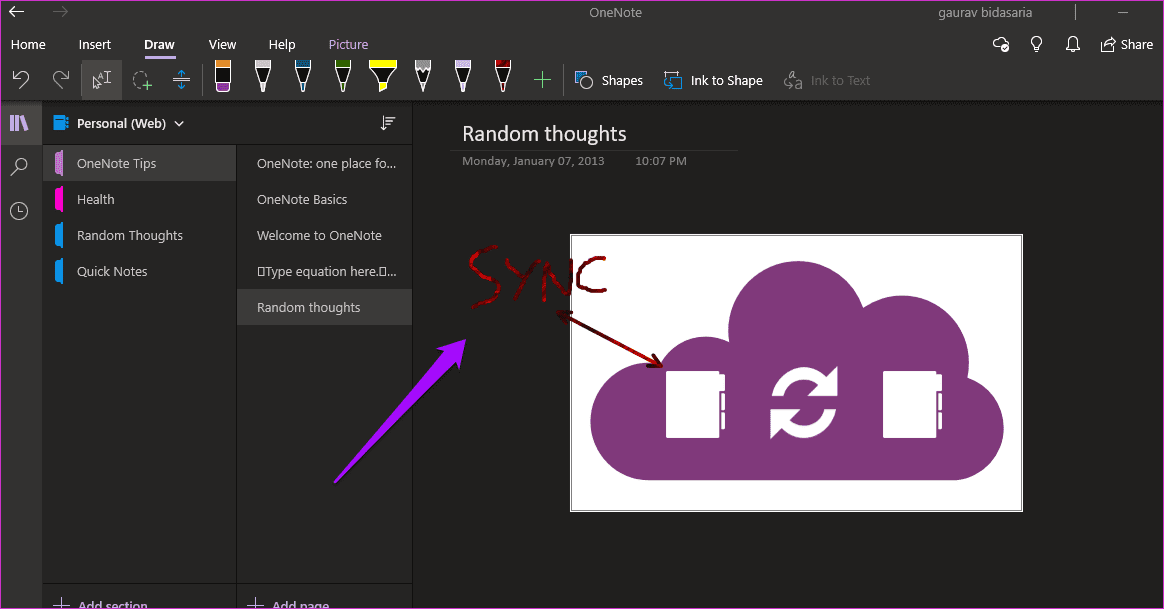Image resolution: width=1164 pixels, height=609 pixels.
Task: Pick the blue pen
Action: [x=303, y=76]
